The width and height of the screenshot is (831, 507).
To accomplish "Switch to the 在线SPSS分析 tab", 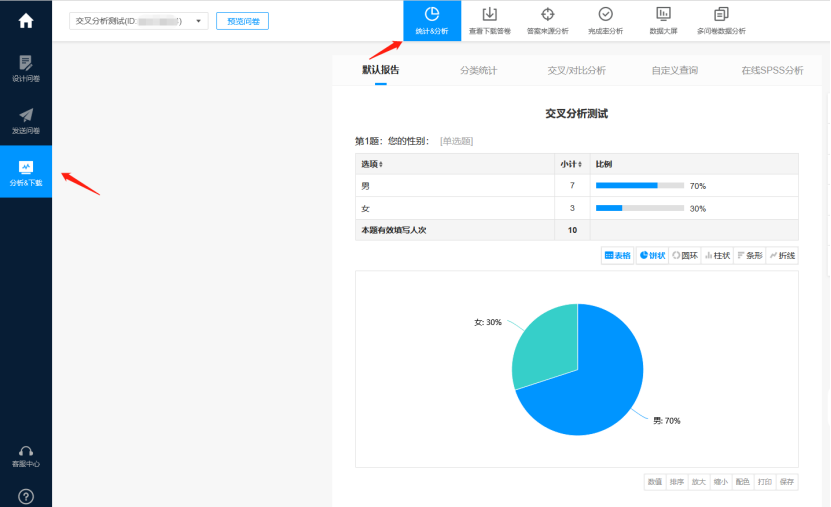I will click(772, 70).
